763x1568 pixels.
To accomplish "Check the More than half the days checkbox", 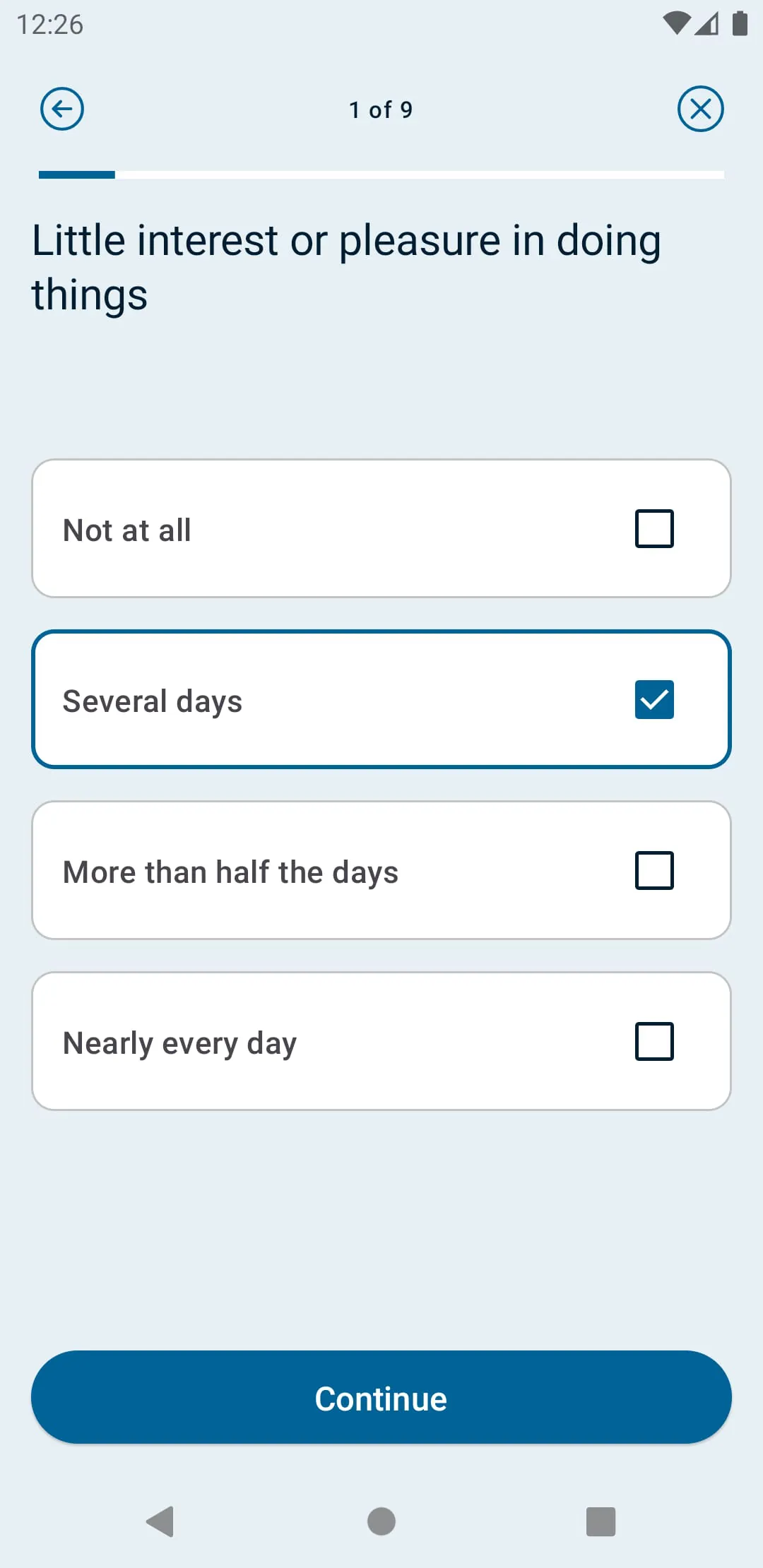I will (x=653, y=870).
